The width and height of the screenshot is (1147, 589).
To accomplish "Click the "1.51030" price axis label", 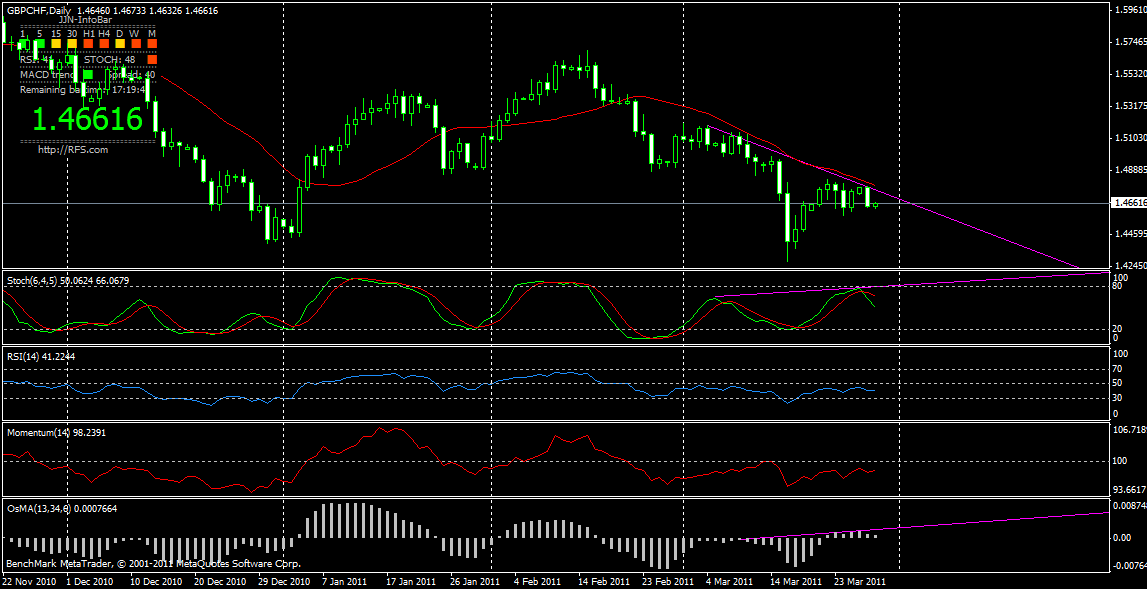I will pyautogui.click(x=1129, y=138).
